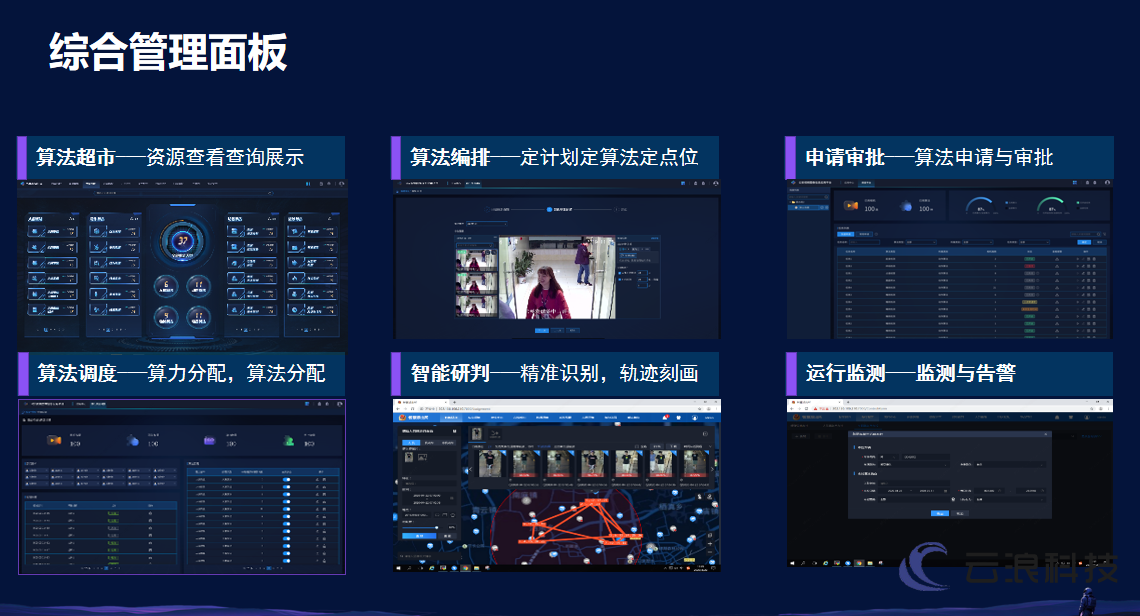Open first dropdown in 申请审批 filter row
The height and width of the screenshot is (616, 1140).
coord(921,242)
